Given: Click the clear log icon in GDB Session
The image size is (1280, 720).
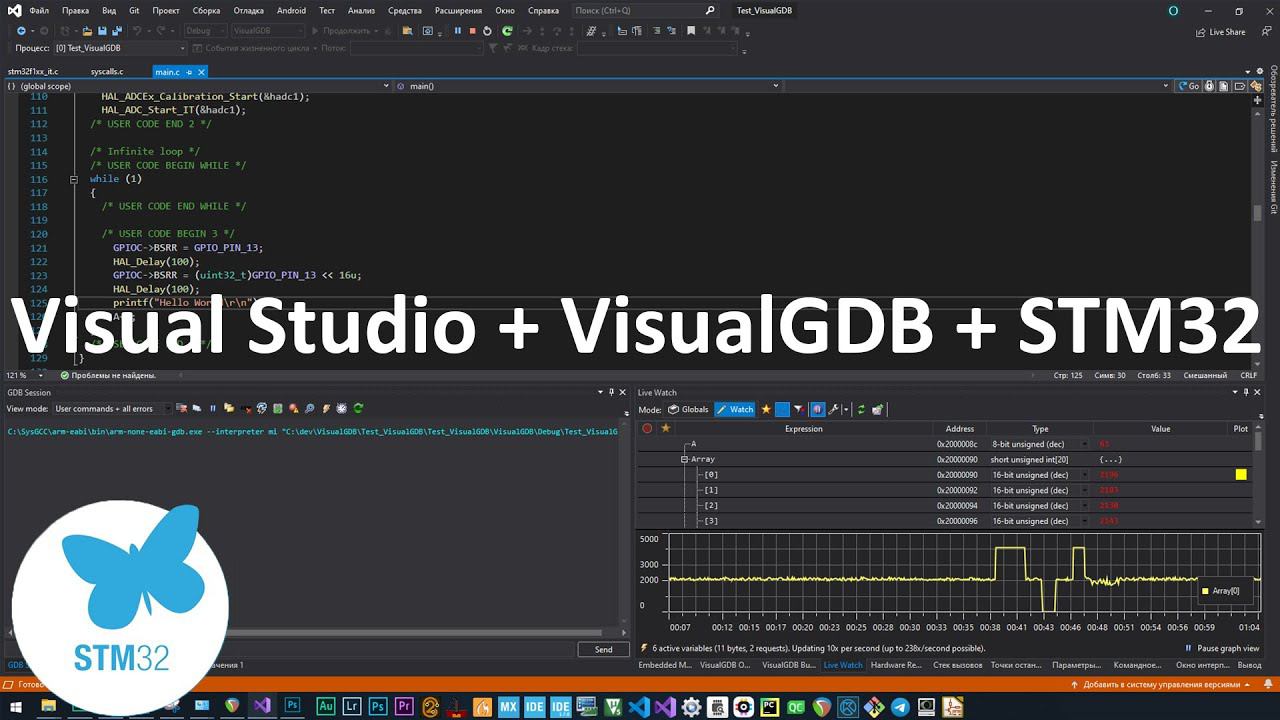Looking at the screenshot, I should coord(181,408).
